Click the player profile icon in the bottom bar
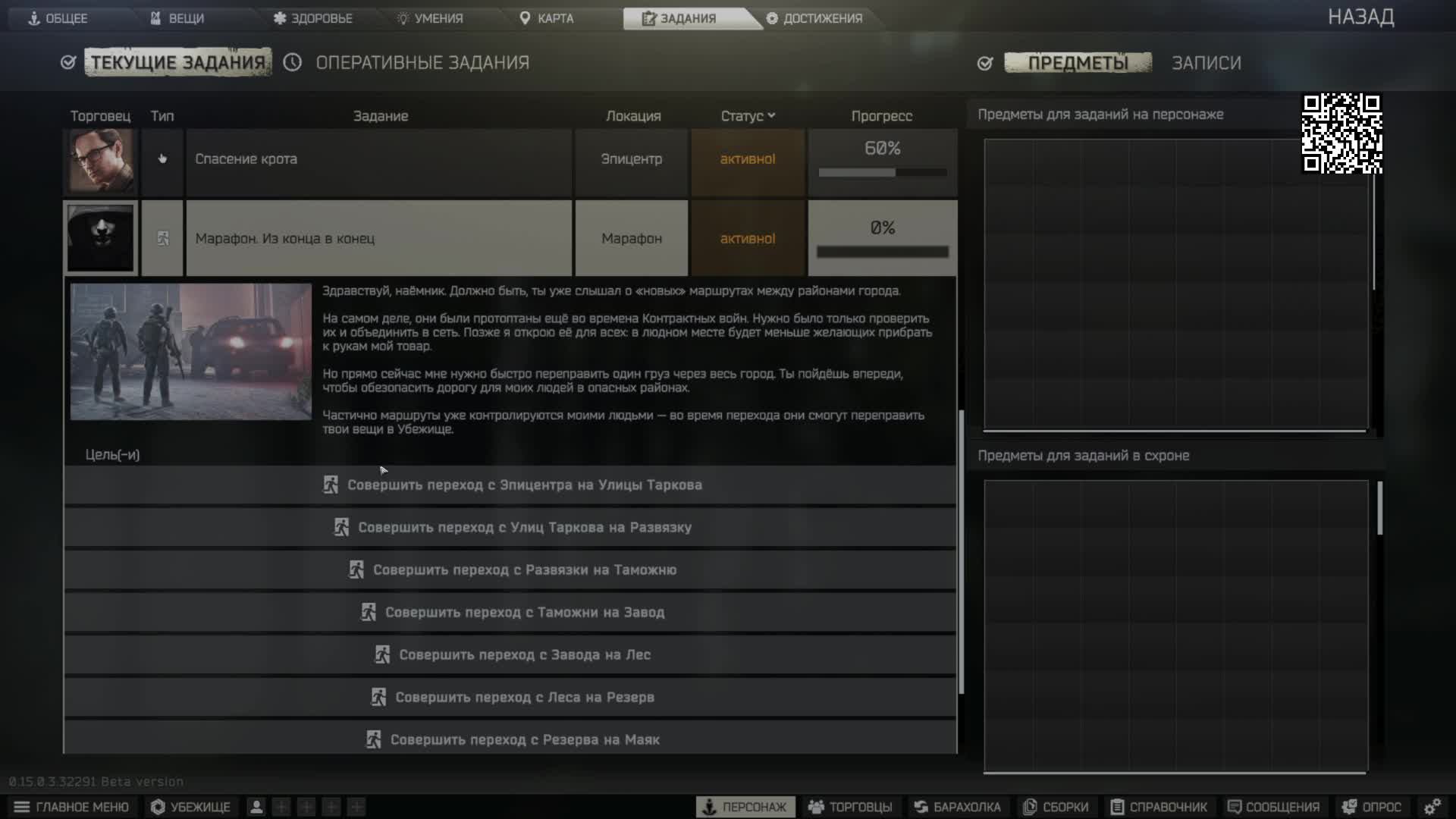1456x819 pixels. [x=256, y=807]
